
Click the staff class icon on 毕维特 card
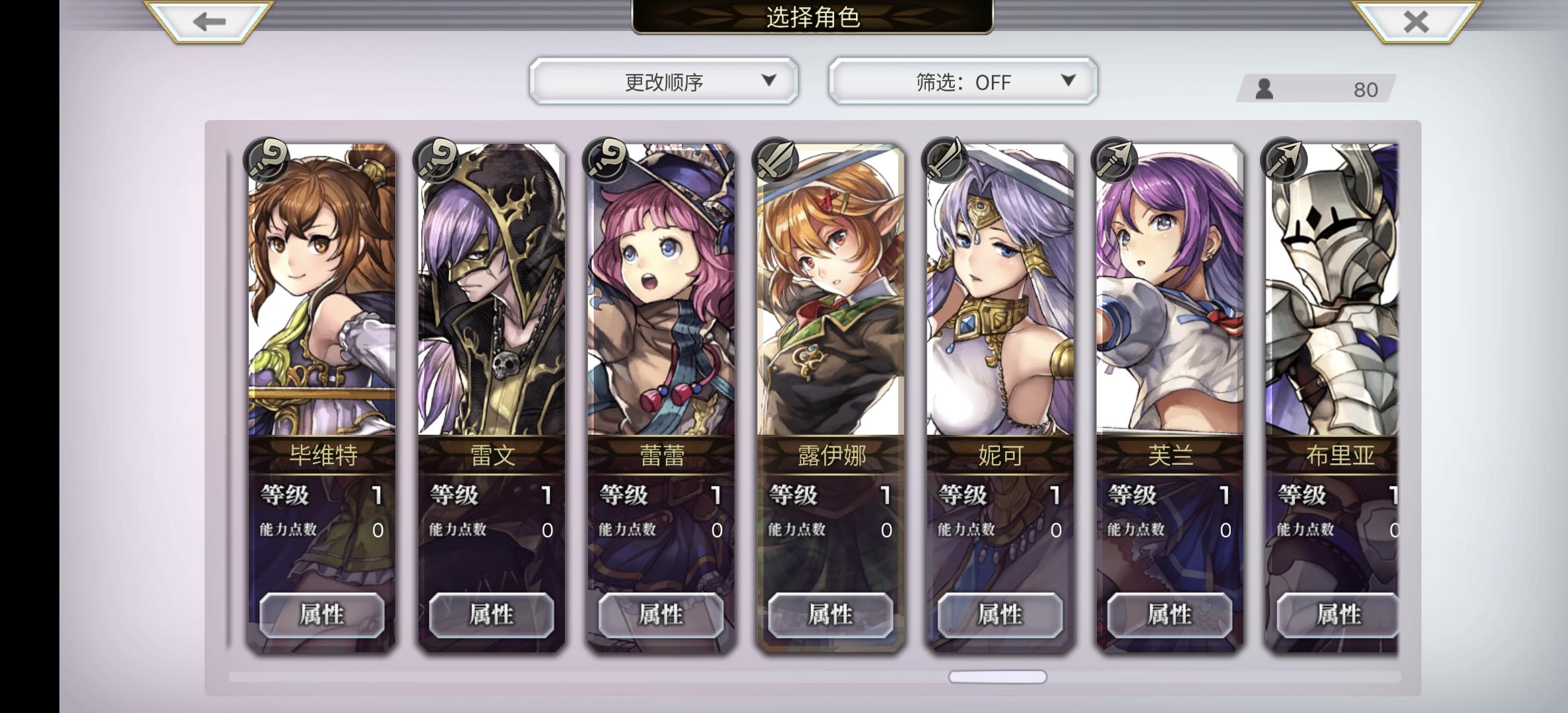(x=267, y=160)
